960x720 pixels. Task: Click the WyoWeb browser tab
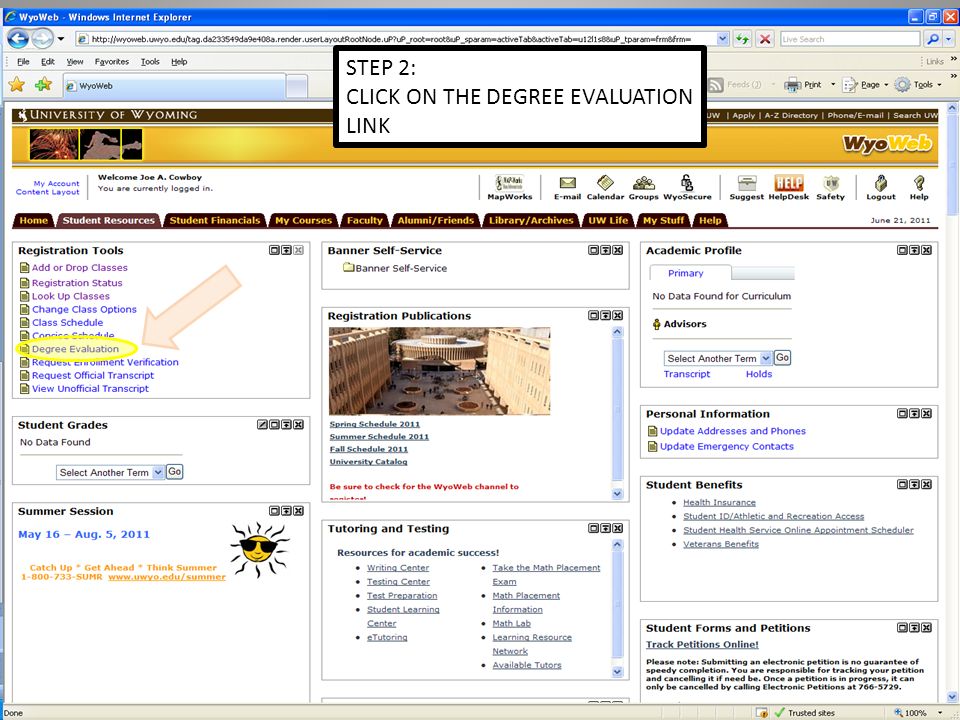(x=174, y=86)
